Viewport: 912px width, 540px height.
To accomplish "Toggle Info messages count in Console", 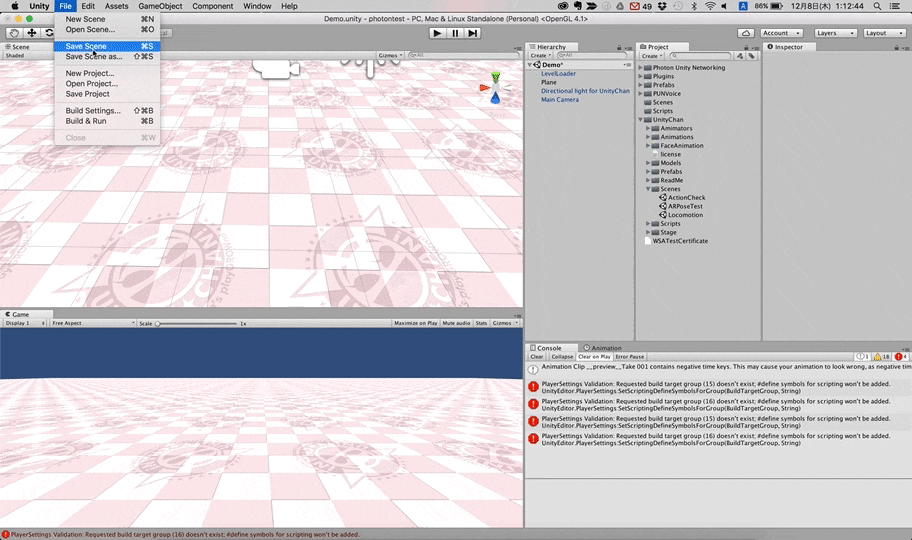I will click(x=862, y=357).
